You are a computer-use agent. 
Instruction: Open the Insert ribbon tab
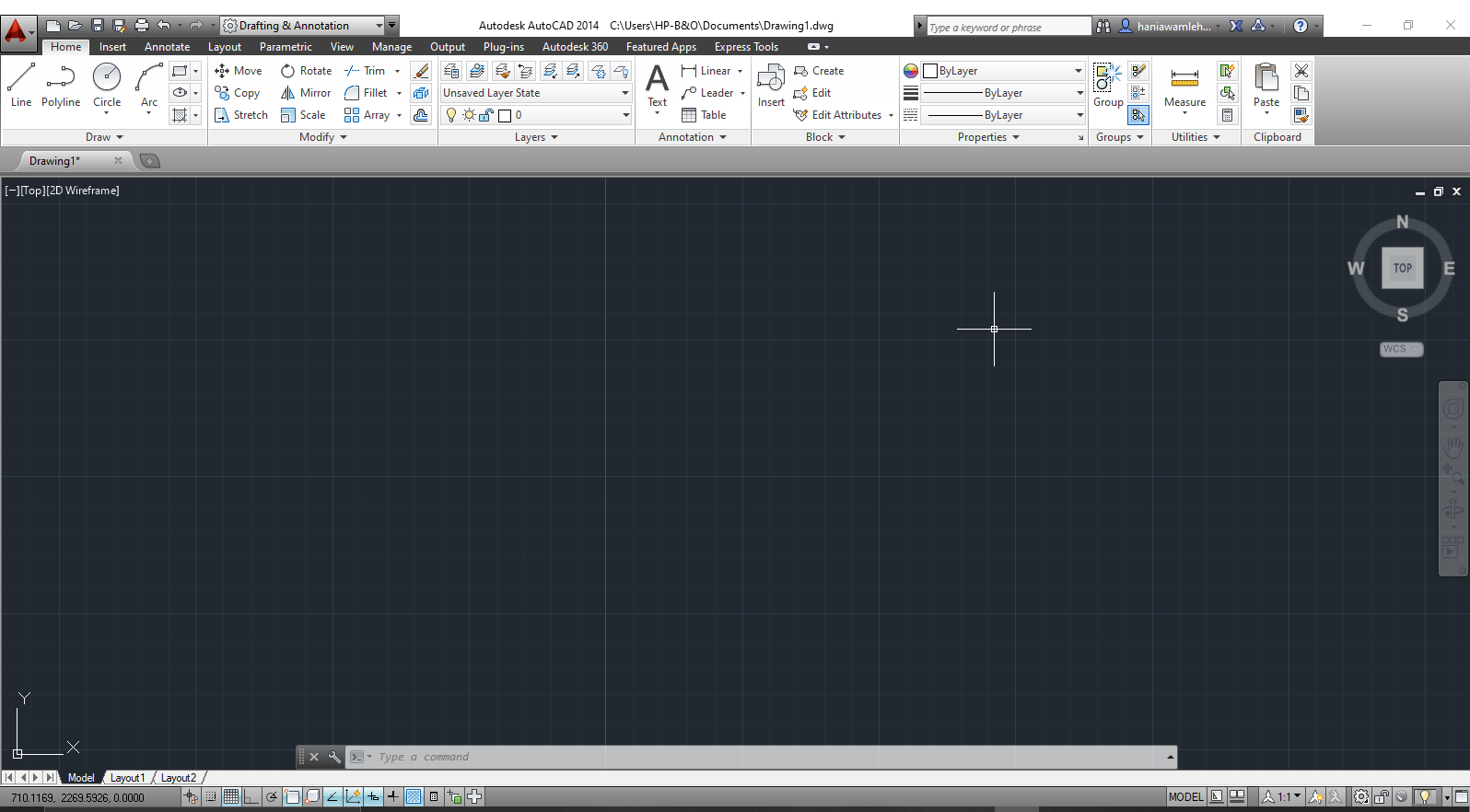113,47
